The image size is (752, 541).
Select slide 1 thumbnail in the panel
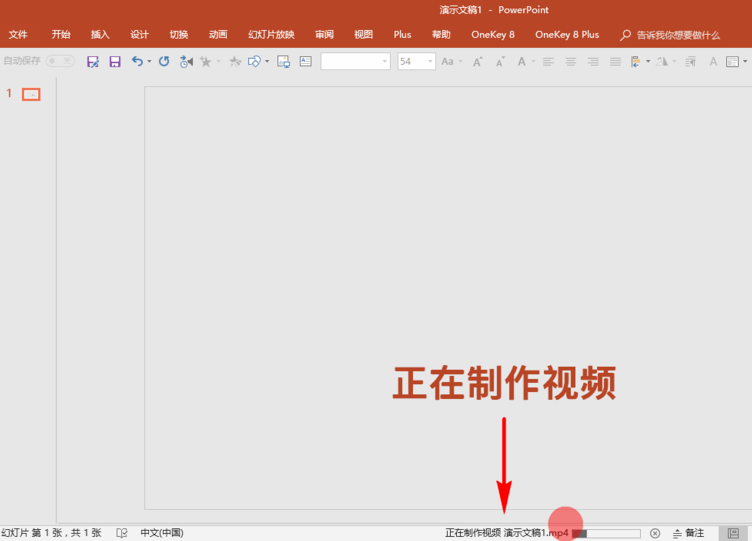click(31, 94)
